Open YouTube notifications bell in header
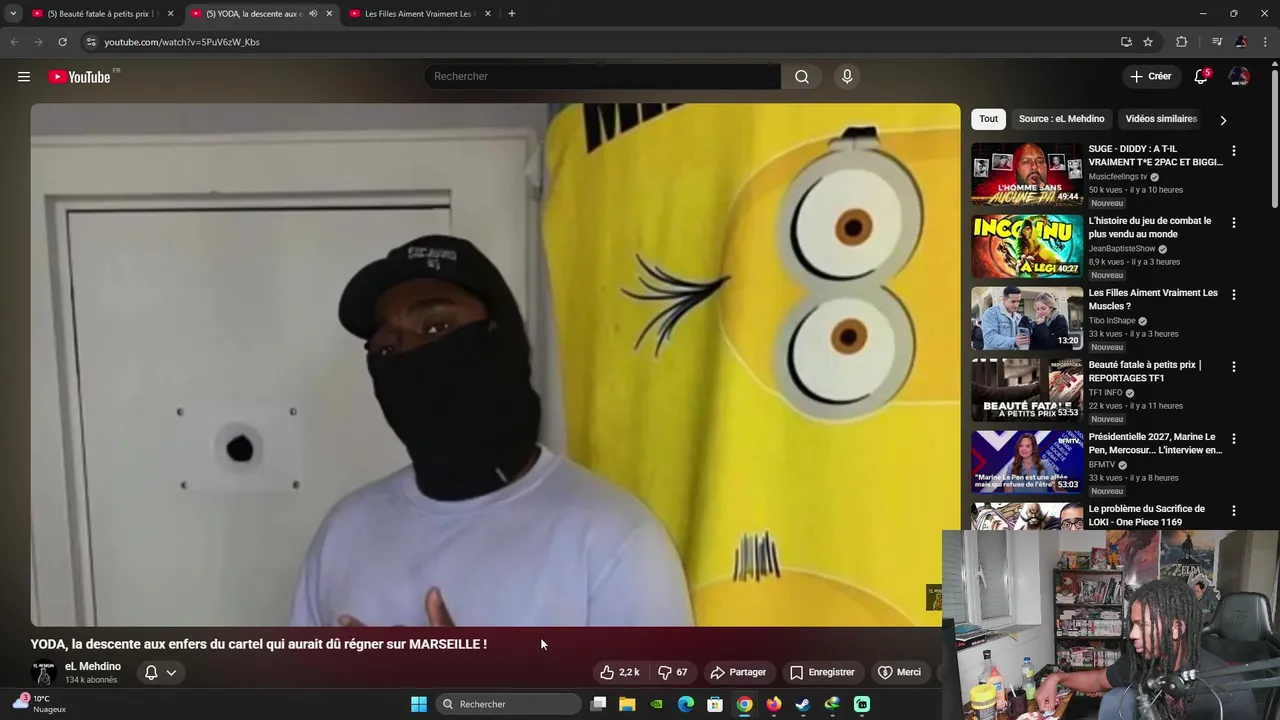 click(x=1201, y=77)
